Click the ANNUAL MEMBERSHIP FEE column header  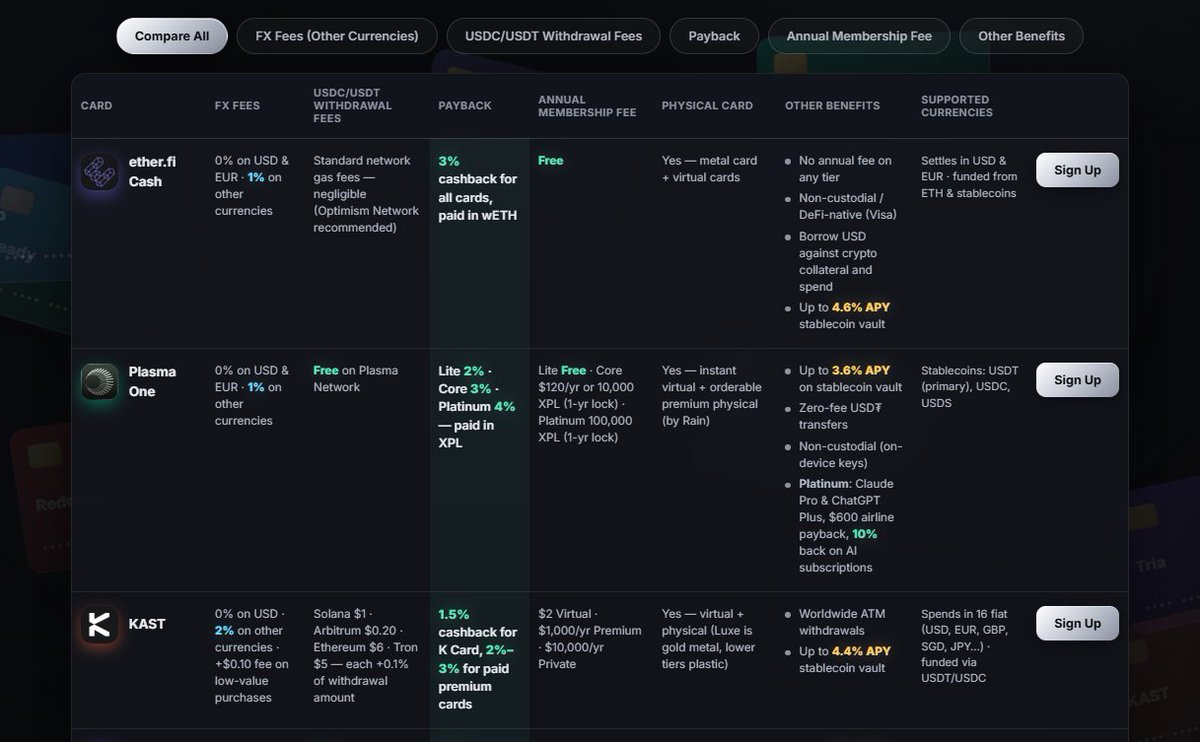587,106
